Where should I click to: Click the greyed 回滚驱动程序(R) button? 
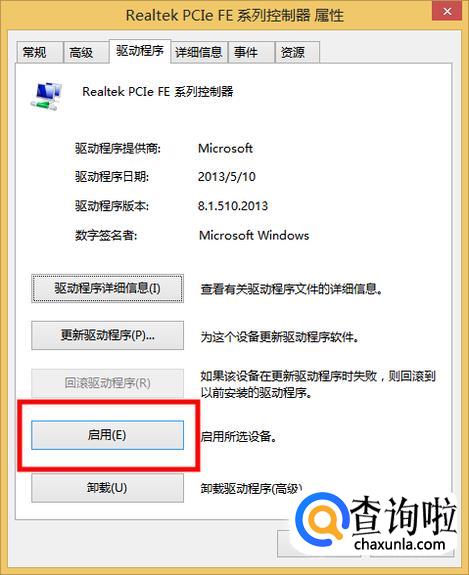click(x=107, y=383)
